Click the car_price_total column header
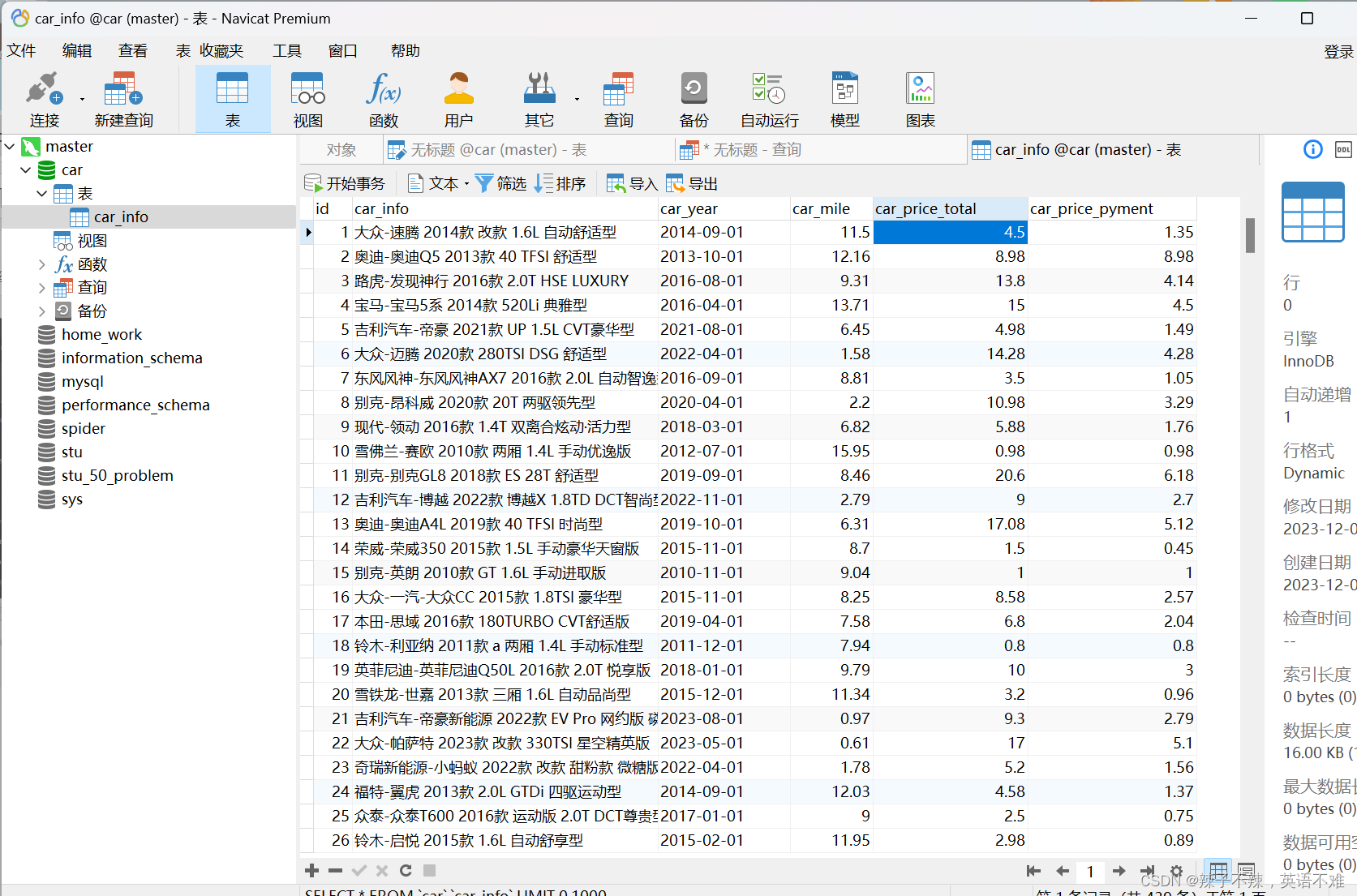The image size is (1357, 896). 951,208
